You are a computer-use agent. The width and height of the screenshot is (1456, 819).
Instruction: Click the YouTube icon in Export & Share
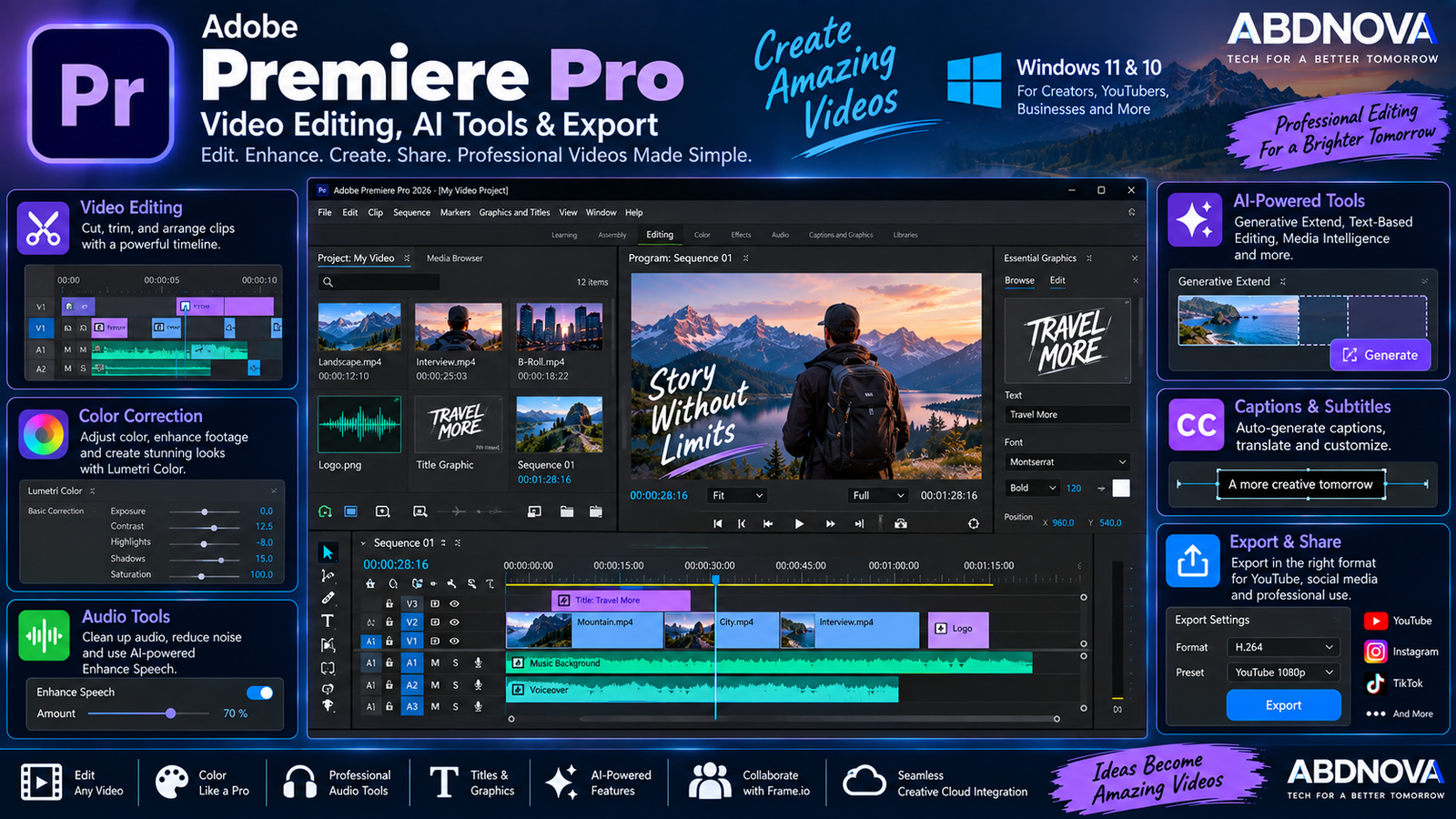pyautogui.click(x=1375, y=621)
